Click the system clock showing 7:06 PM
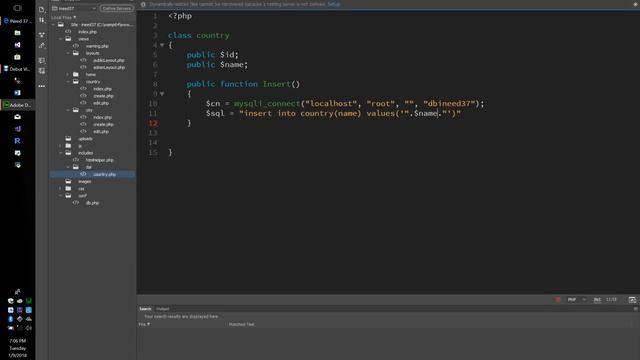This screenshot has height=360, width=640. (18, 341)
